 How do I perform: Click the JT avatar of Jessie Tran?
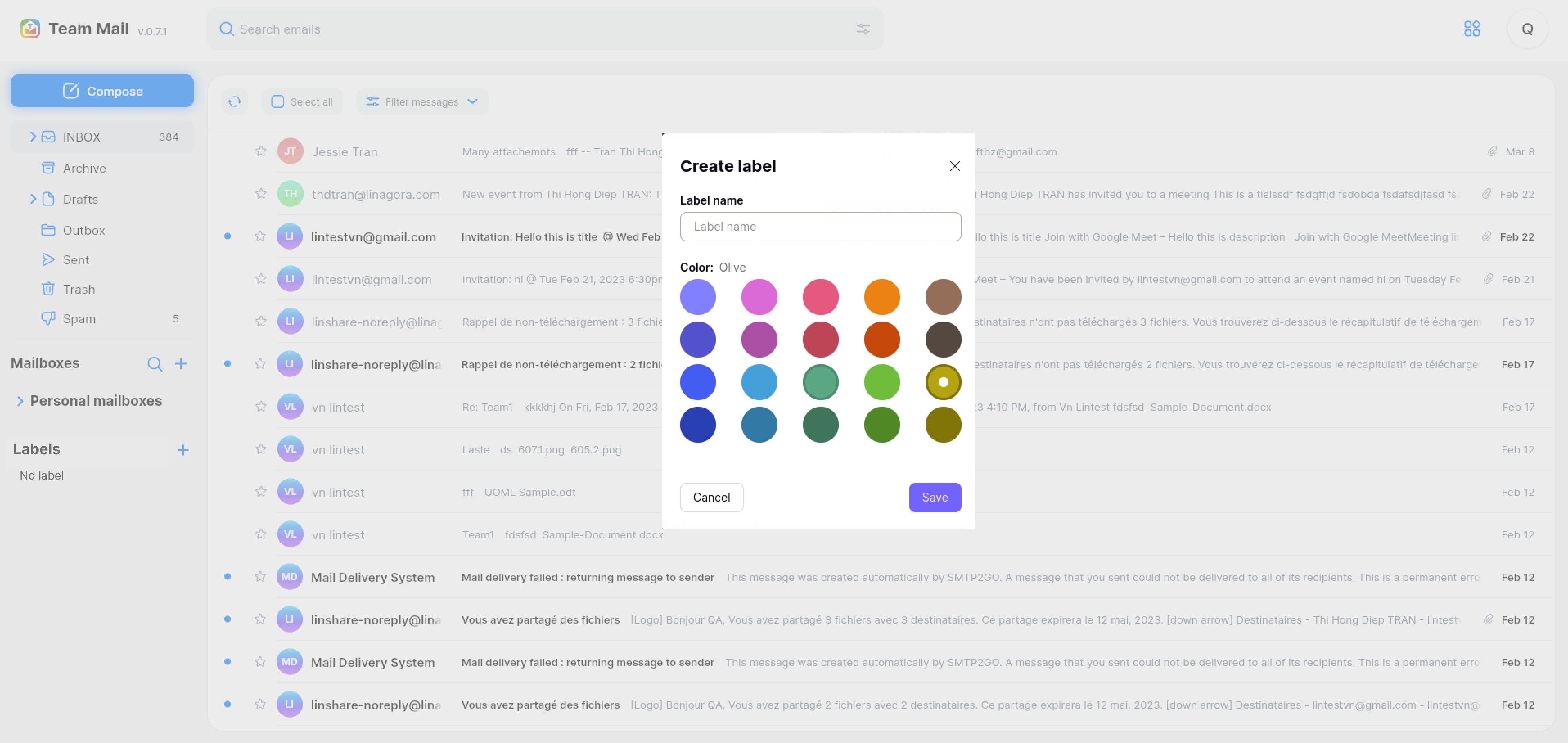(x=291, y=151)
